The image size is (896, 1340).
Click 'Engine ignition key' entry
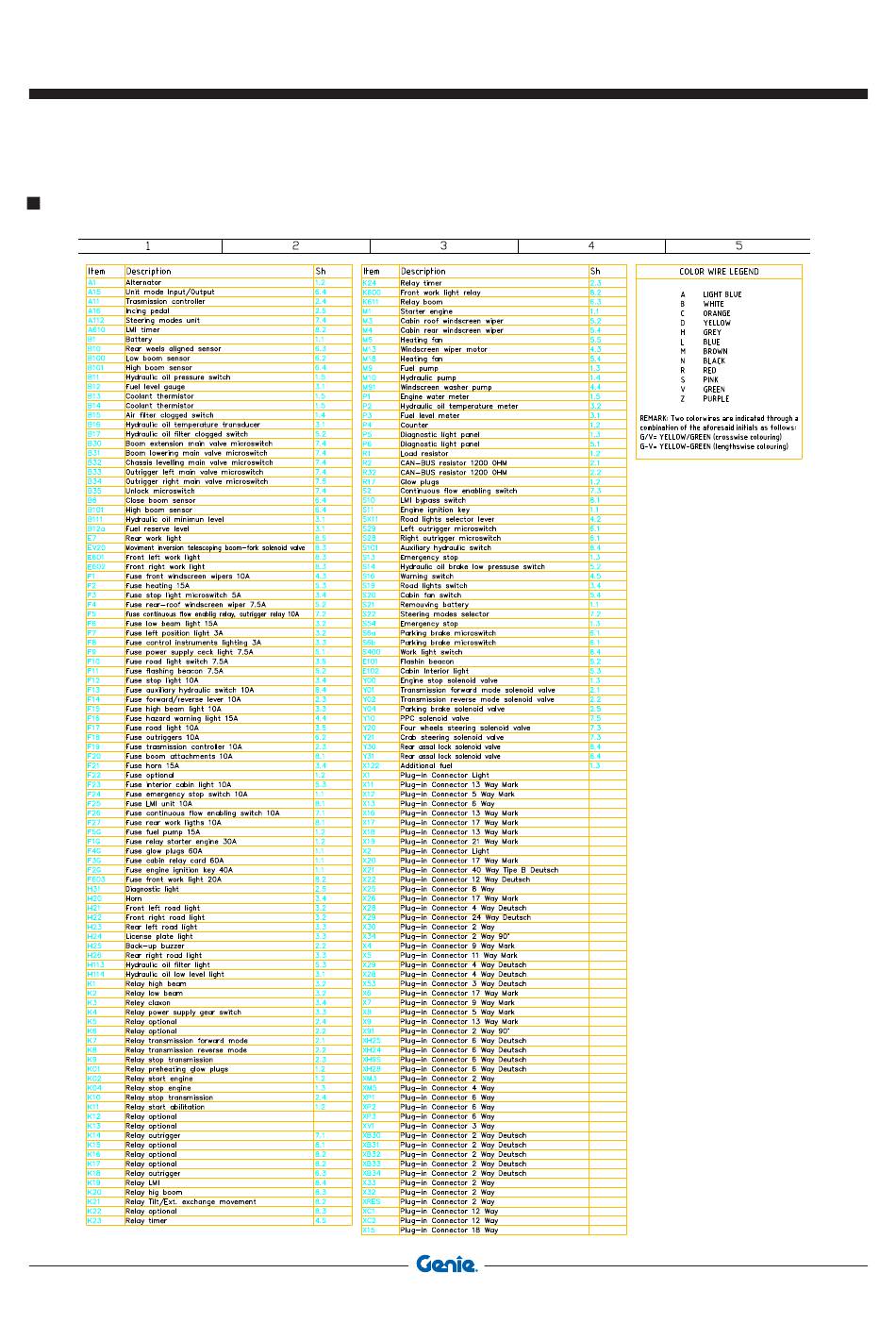click(x=494, y=510)
